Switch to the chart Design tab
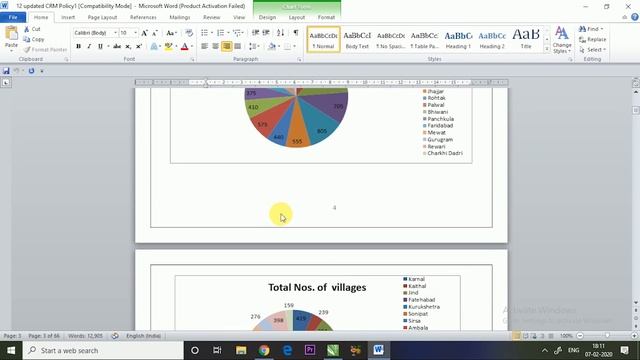 (x=267, y=17)
